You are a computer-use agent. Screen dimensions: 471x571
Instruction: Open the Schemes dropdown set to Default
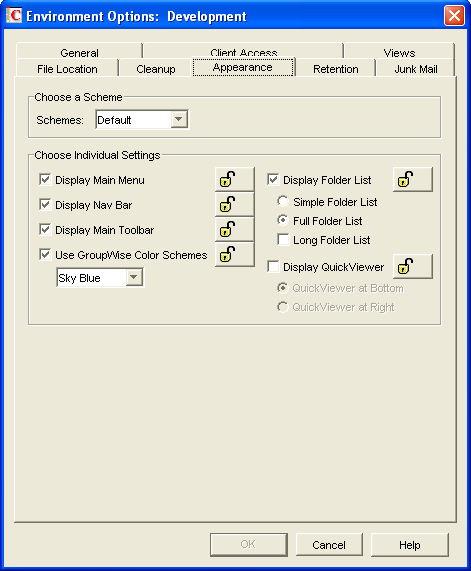142,119
